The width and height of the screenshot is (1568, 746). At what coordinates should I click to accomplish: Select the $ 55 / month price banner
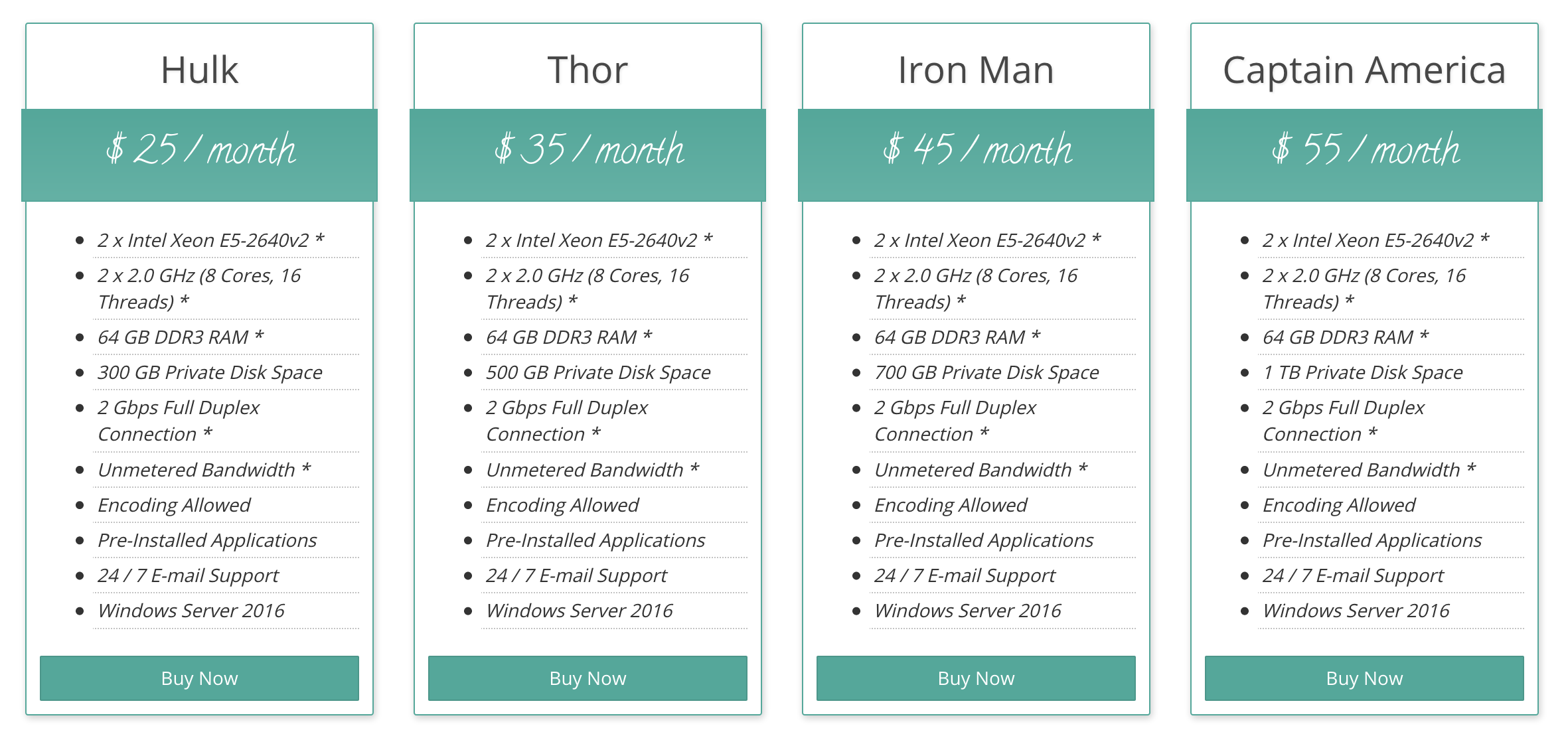click(x=1364, y=150)
